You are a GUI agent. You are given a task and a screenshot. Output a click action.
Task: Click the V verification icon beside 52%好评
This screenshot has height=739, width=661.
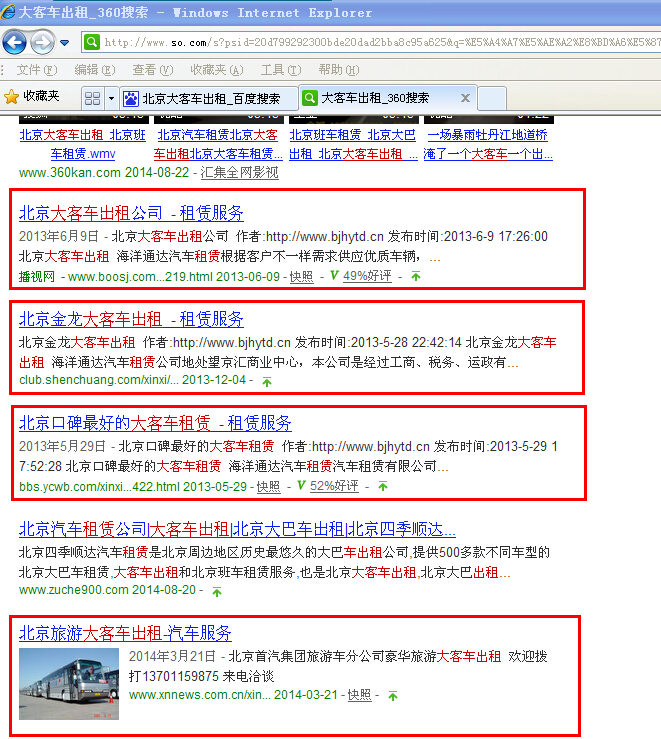302,485
